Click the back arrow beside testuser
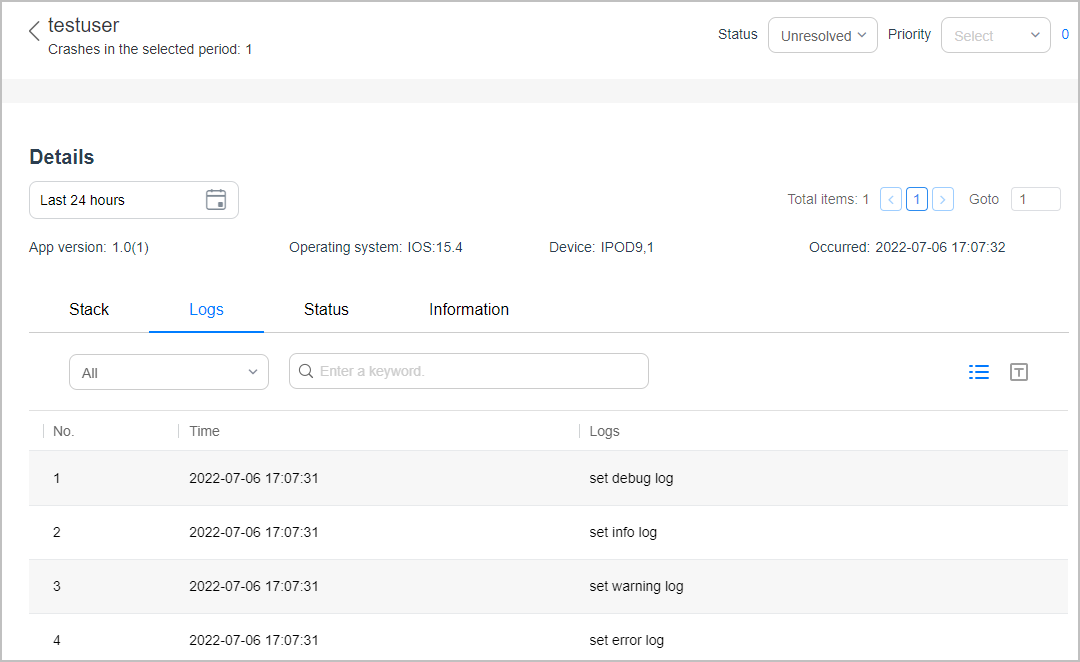Image resolution: width=1080 pixels, height=662 pixels. pos(34,31)
